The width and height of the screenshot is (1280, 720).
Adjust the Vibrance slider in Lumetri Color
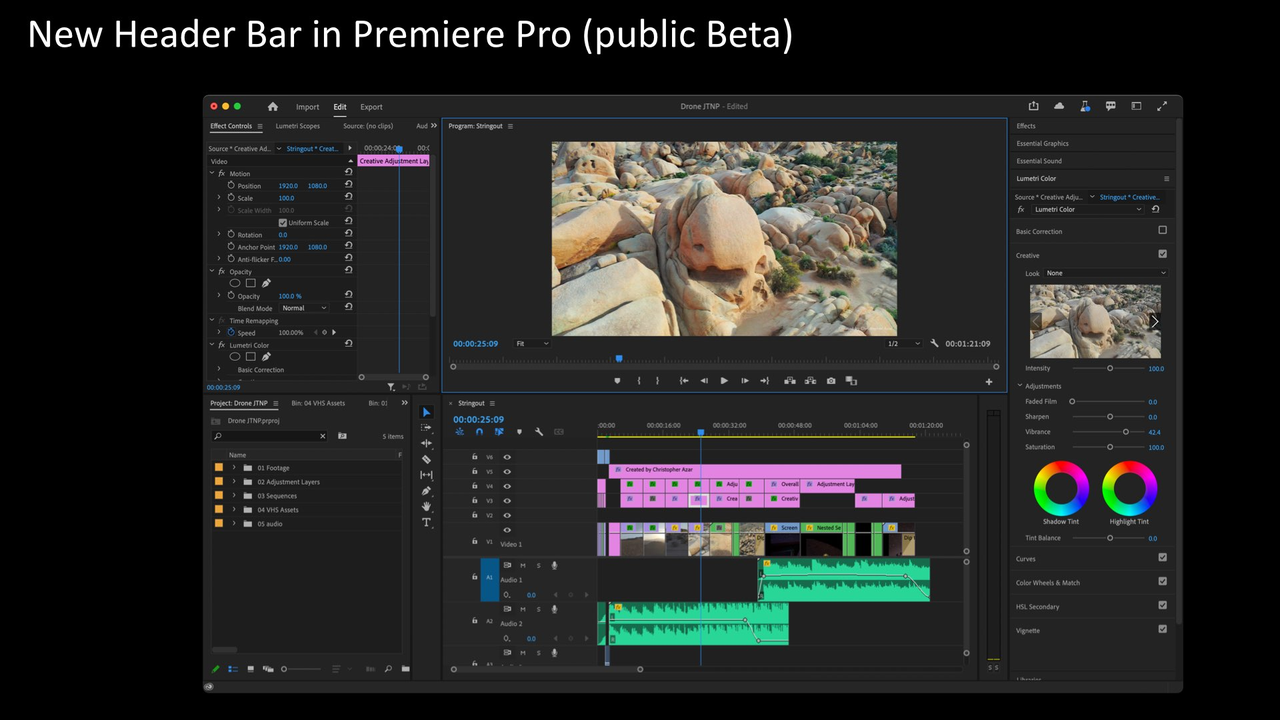pyautogui.click(x=1125, y=431)
